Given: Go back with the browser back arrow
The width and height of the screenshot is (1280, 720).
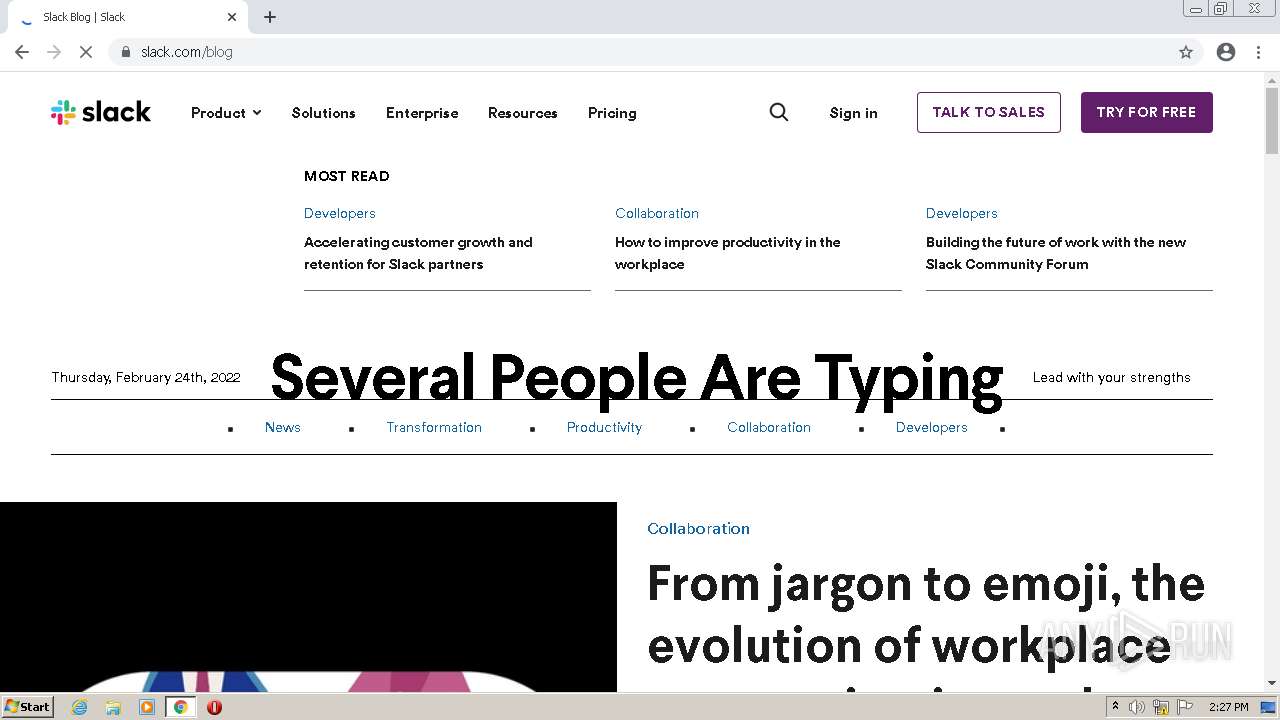Looking at the screenshot, I should [x=22, y=52].
